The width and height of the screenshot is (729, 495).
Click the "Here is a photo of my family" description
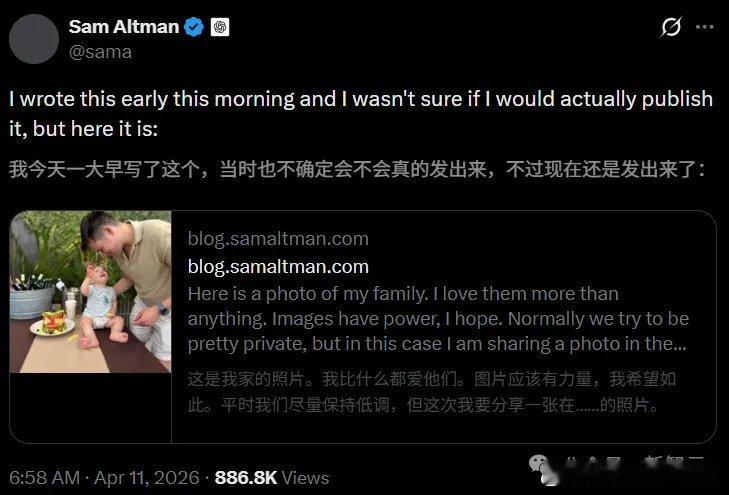coord(438,319)
